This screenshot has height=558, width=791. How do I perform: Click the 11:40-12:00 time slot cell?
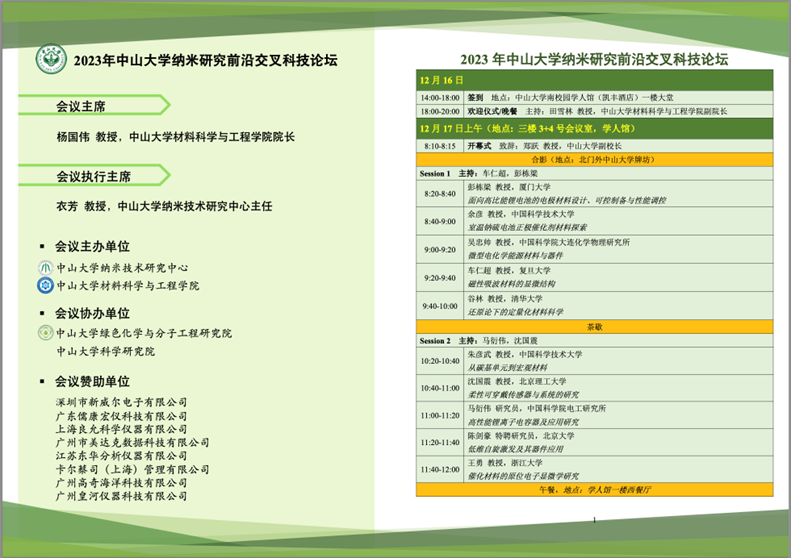pyautogui.click(x=440, y=469)
